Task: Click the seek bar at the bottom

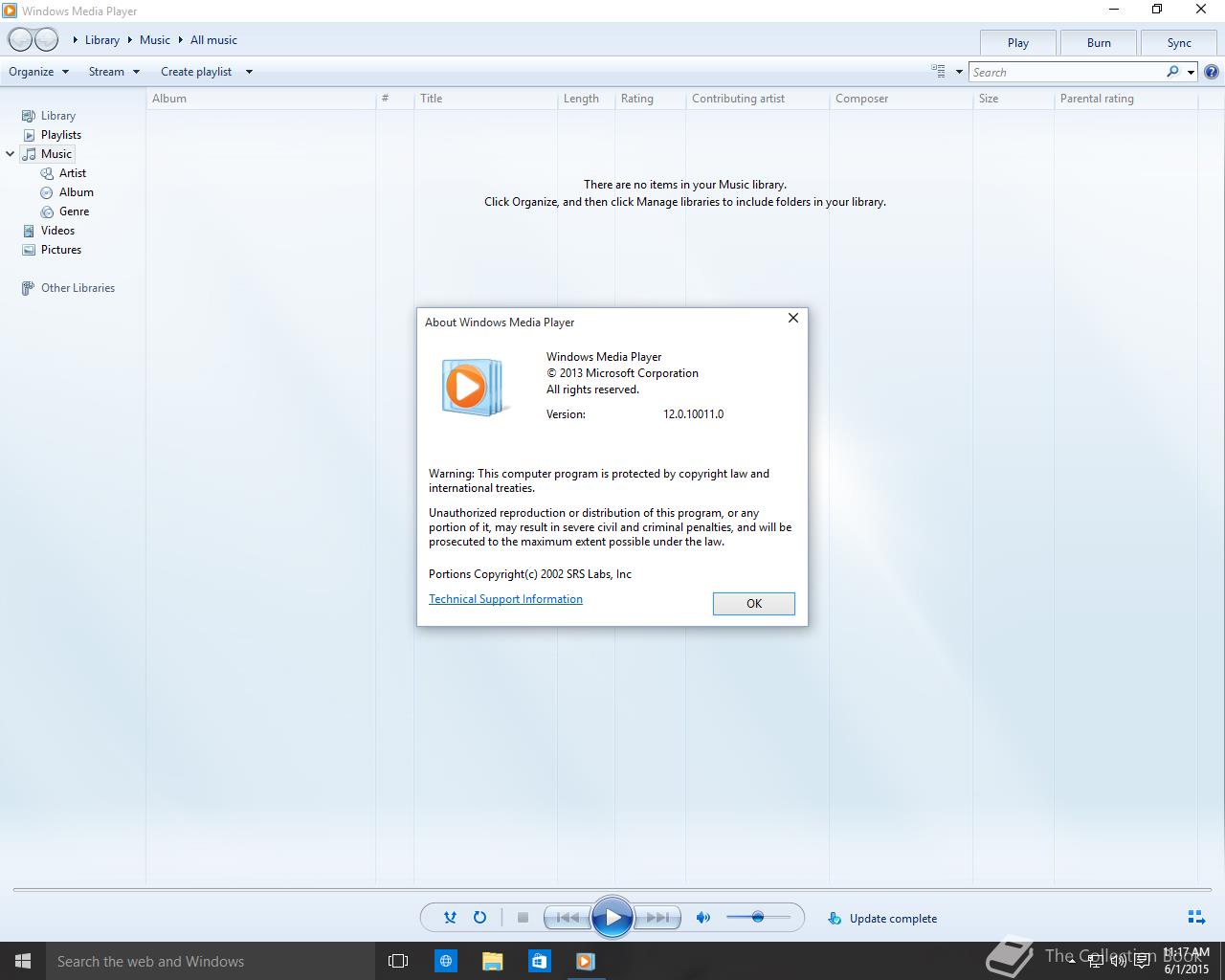Action: coord(612,890)
